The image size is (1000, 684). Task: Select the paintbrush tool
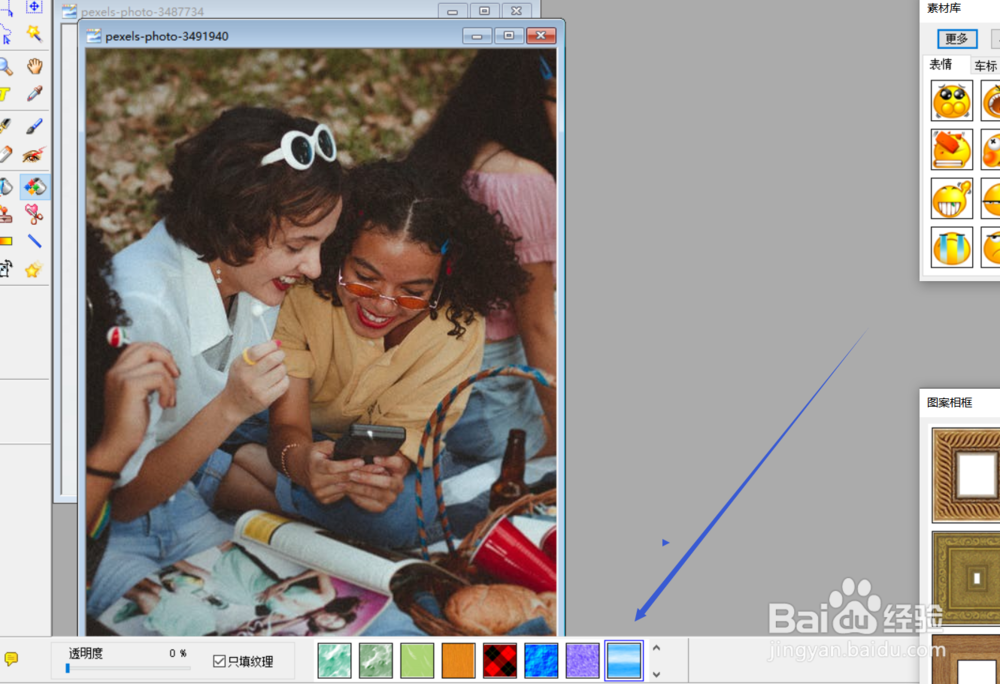34,126
